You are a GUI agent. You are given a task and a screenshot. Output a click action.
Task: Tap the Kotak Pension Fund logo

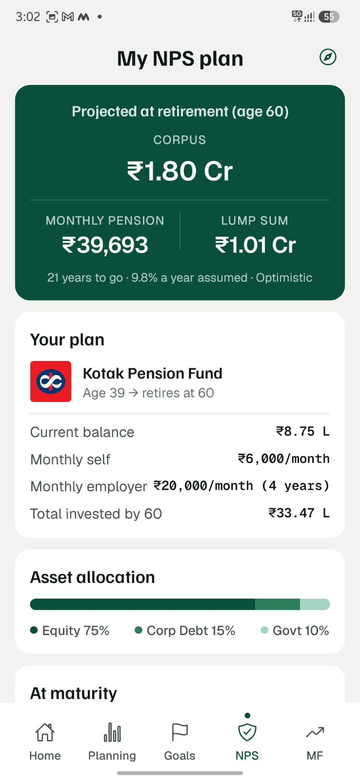tap(51, 381)
